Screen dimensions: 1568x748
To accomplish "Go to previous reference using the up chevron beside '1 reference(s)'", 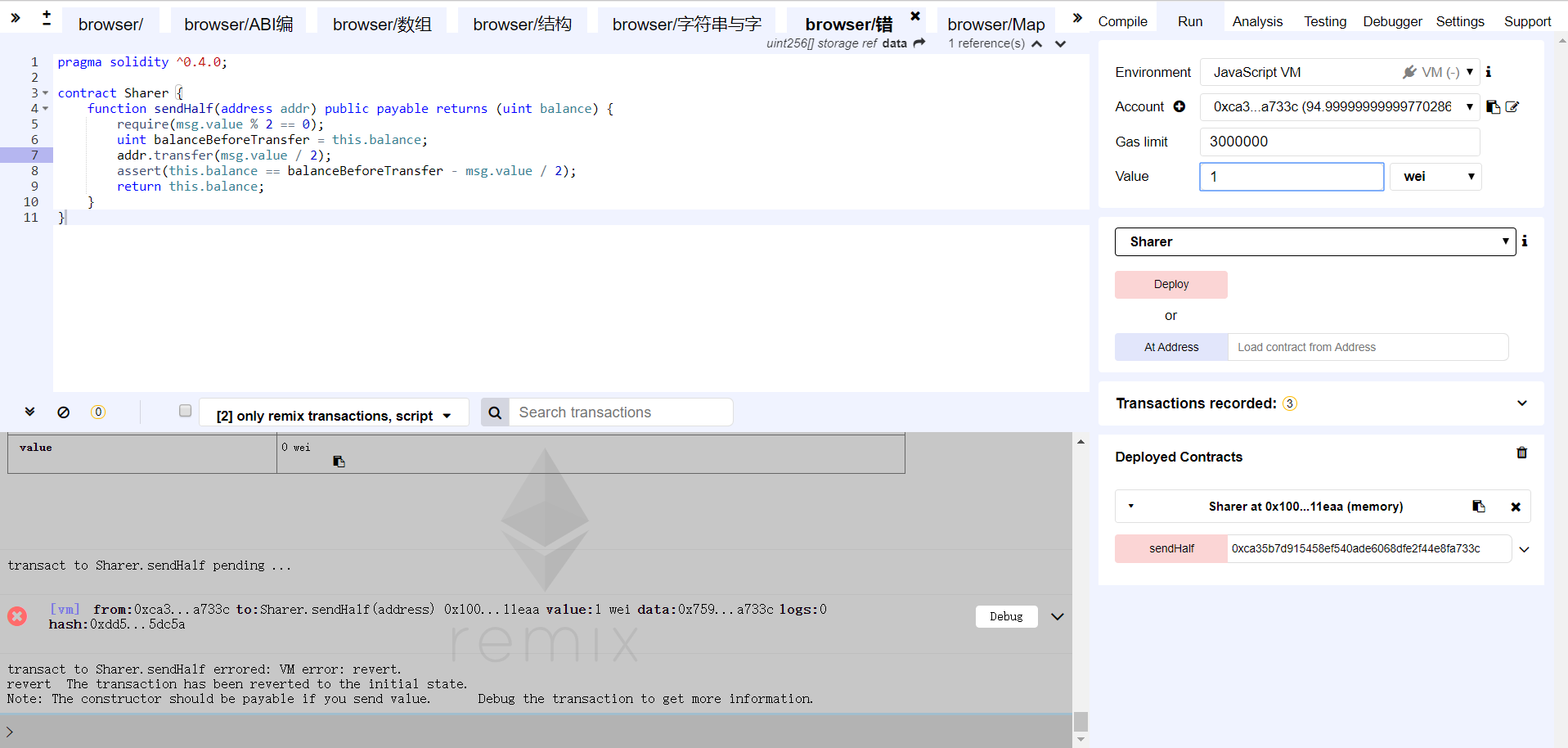I will (1037, 44).
